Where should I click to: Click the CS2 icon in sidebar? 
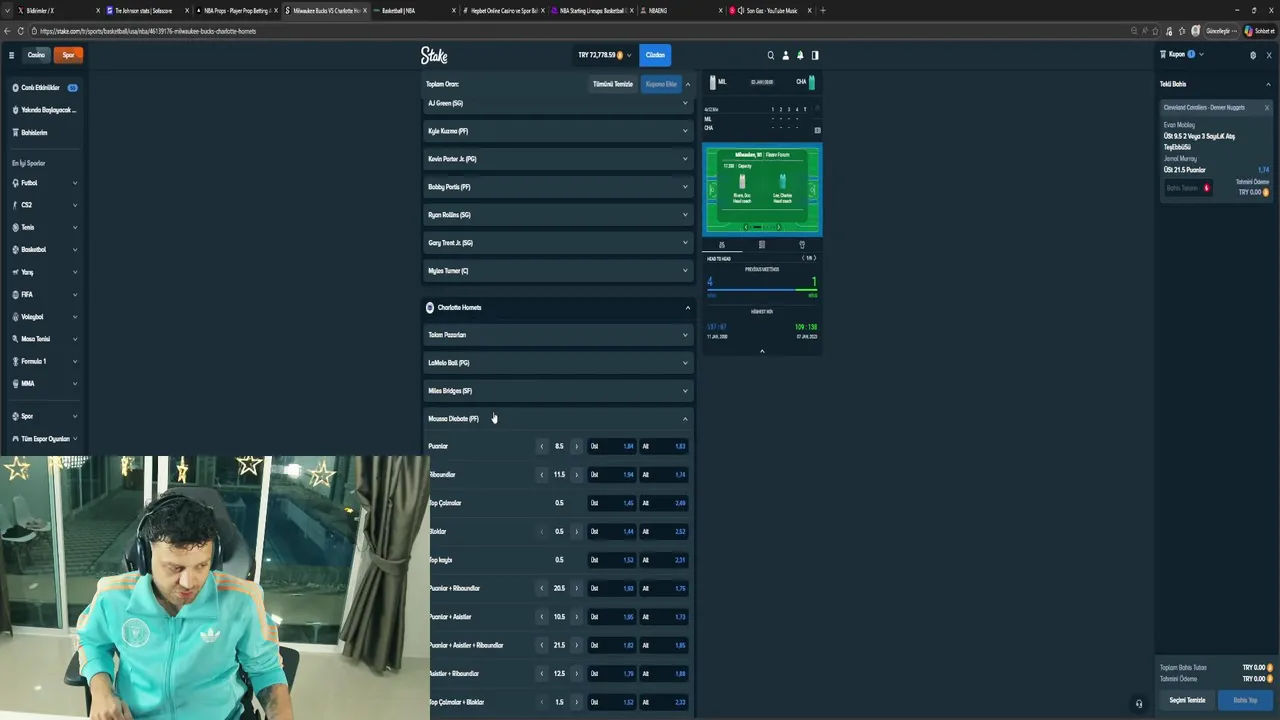click(16, 205)
